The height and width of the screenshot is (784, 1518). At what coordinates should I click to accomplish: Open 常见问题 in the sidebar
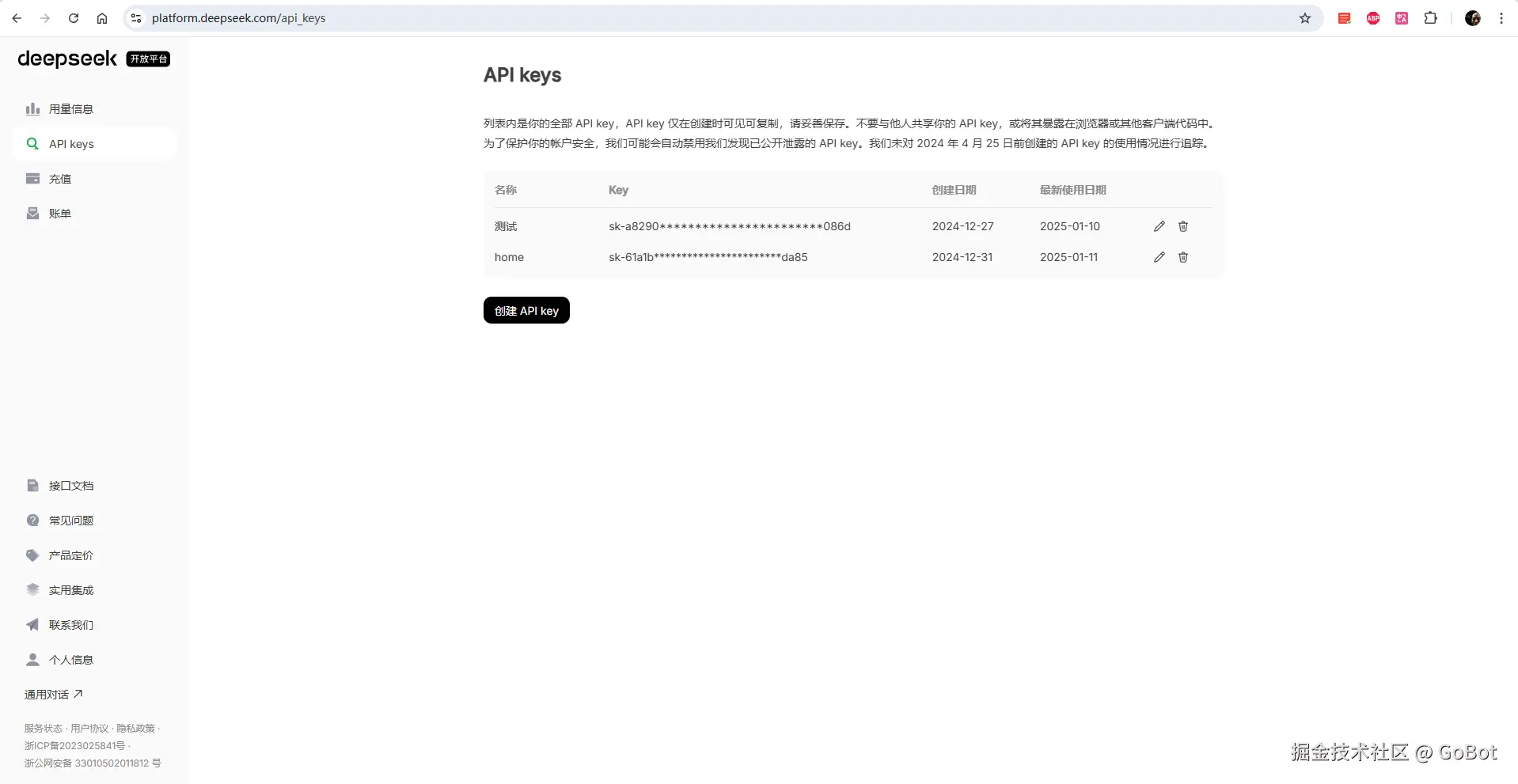coord(95,521)
